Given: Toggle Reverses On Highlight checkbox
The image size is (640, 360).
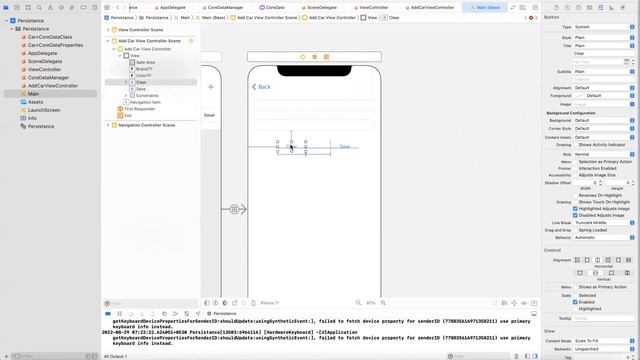Looking at the screenshot, I should coord(575,196).
